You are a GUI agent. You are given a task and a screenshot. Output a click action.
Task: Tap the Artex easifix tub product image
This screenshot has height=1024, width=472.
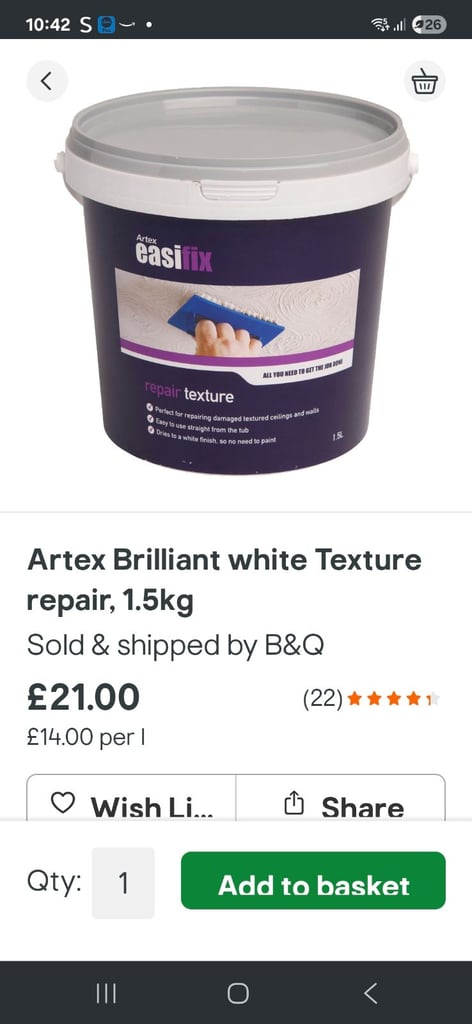[x=236, y=281]
